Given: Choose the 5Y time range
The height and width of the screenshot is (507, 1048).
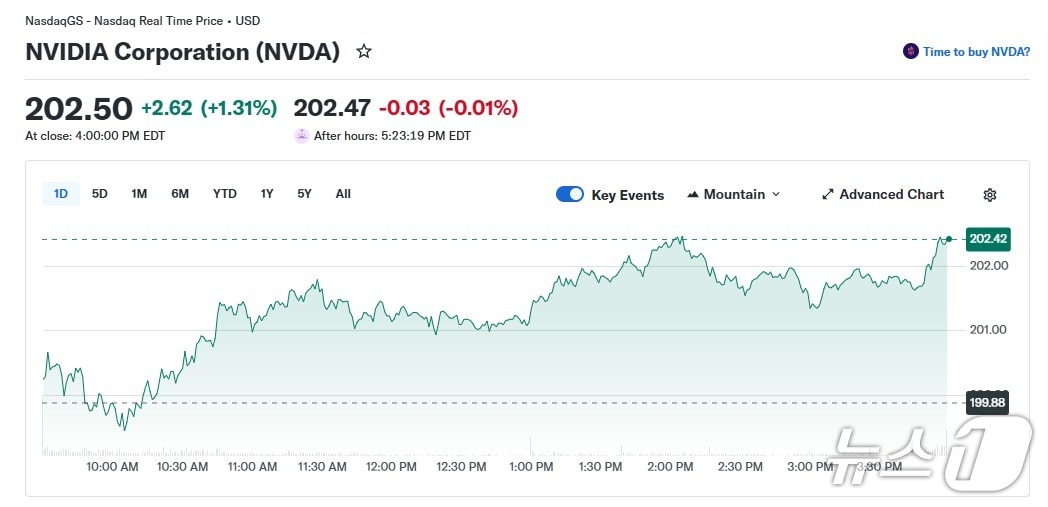Looking at the screenshot, I should tap(304, 194).
